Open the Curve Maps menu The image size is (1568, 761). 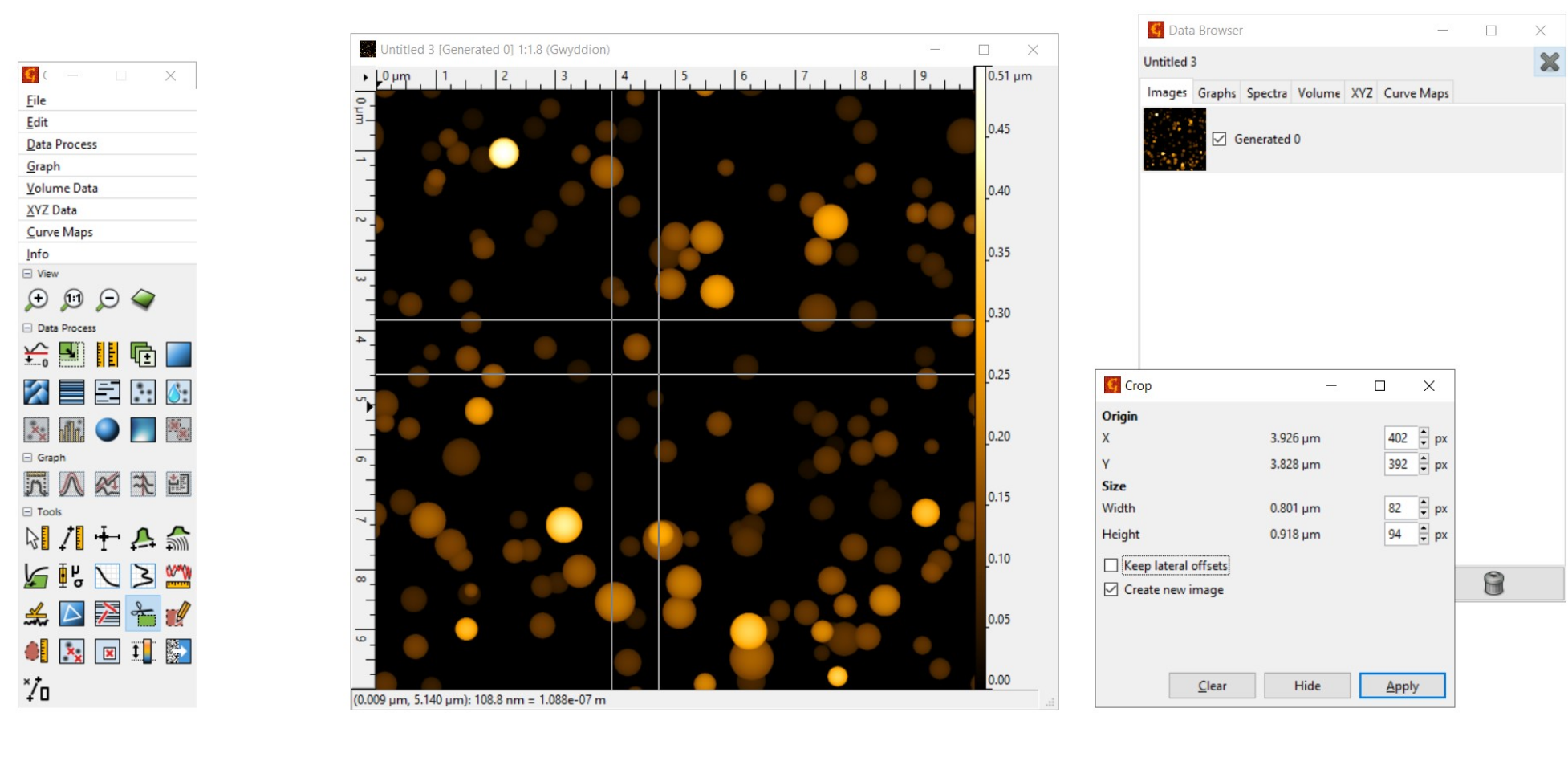[107, 232]
